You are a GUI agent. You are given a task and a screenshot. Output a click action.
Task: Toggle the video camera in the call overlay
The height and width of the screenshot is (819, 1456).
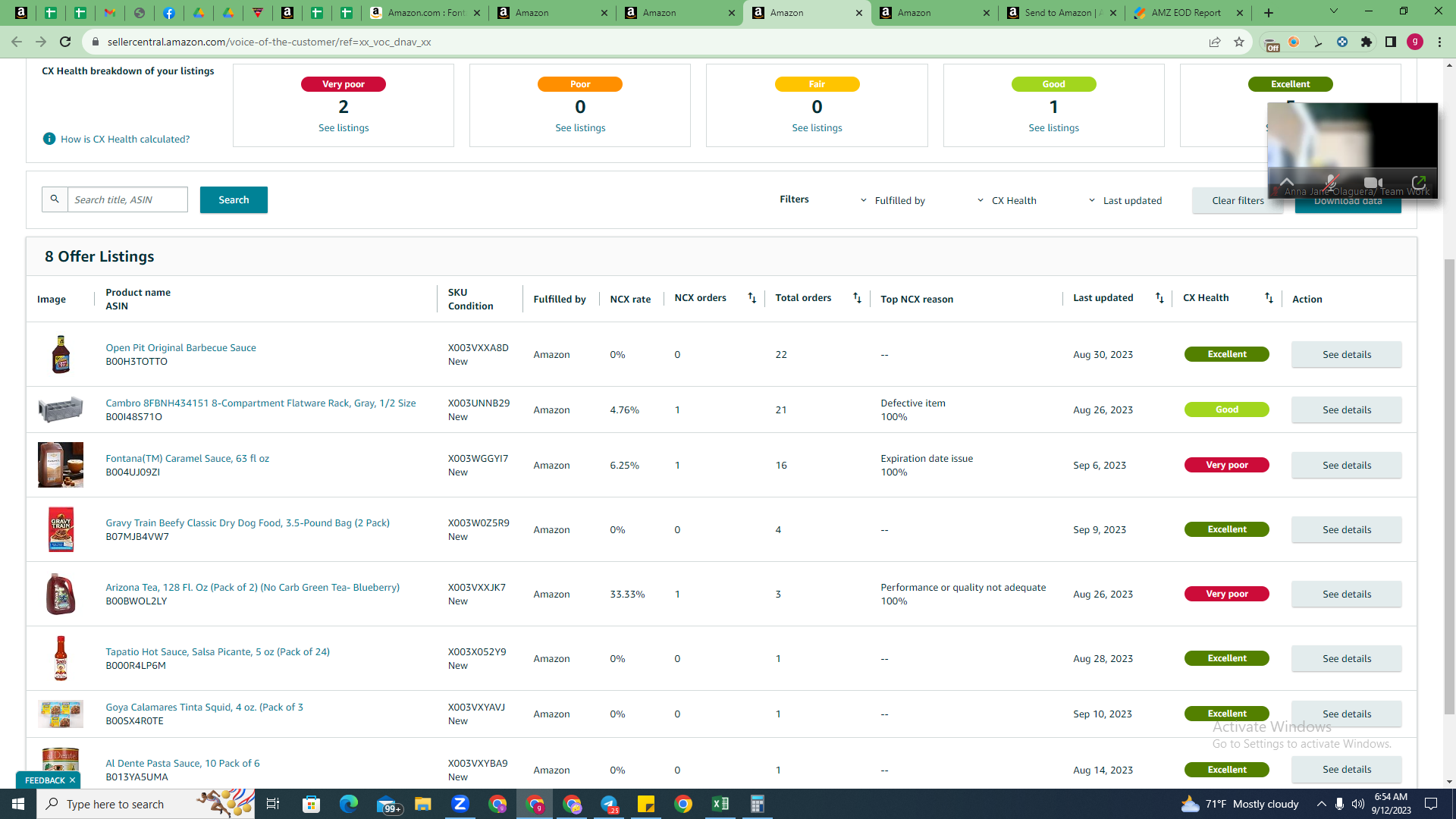click(x=1373, y=182)
